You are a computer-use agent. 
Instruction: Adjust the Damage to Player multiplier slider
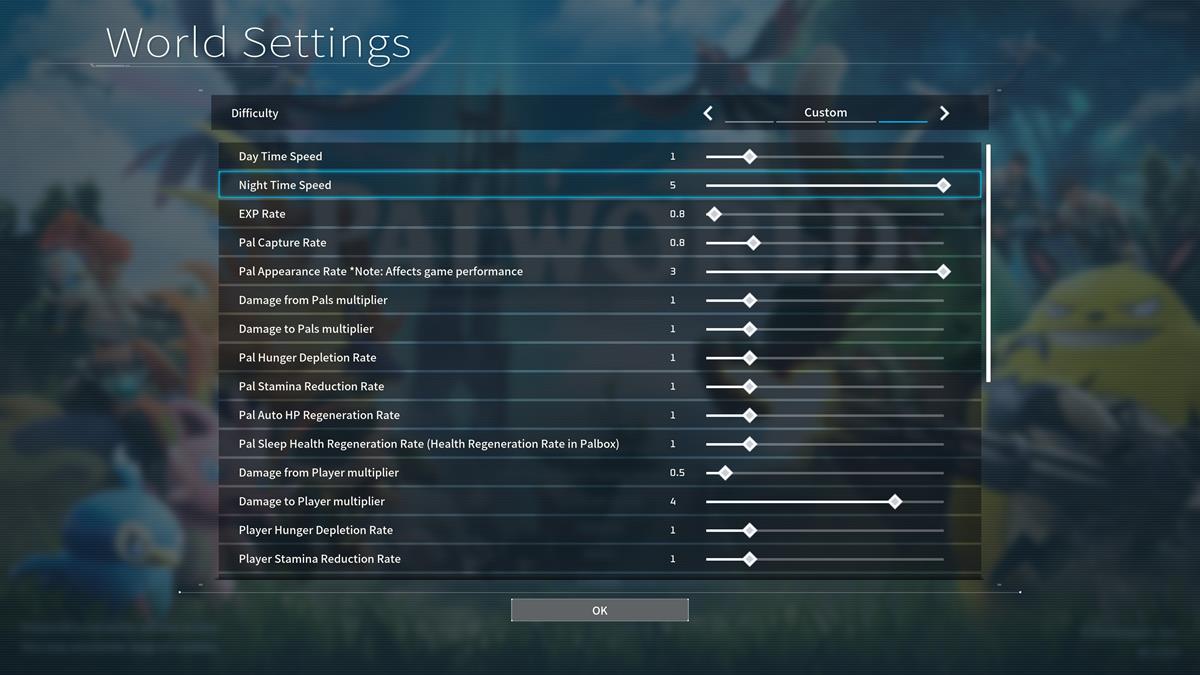tap(895, 501)
